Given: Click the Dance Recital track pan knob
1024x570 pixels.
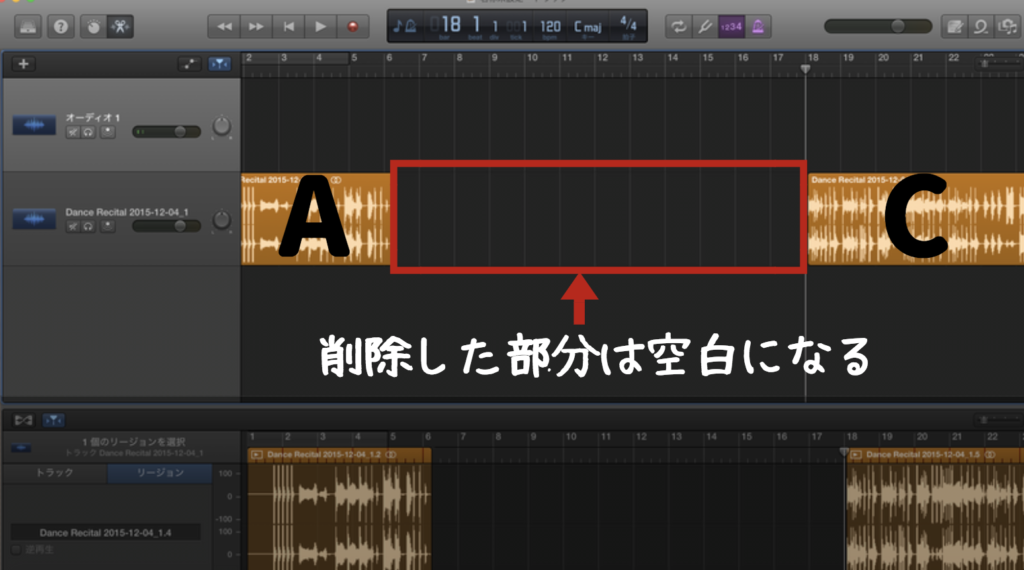Looking at the screenshot, I should pyautogui.click(x=221, y=220).
